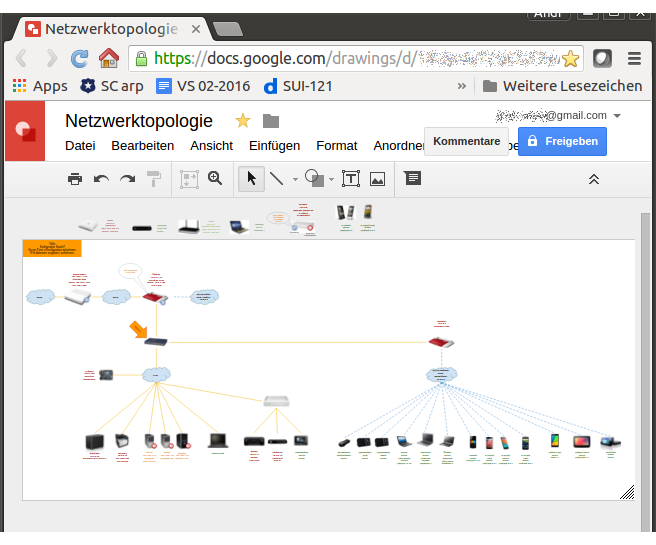Click the zoom magnifier tool
656x545 pixels.
pyautogui.click(x=214, y=179)
